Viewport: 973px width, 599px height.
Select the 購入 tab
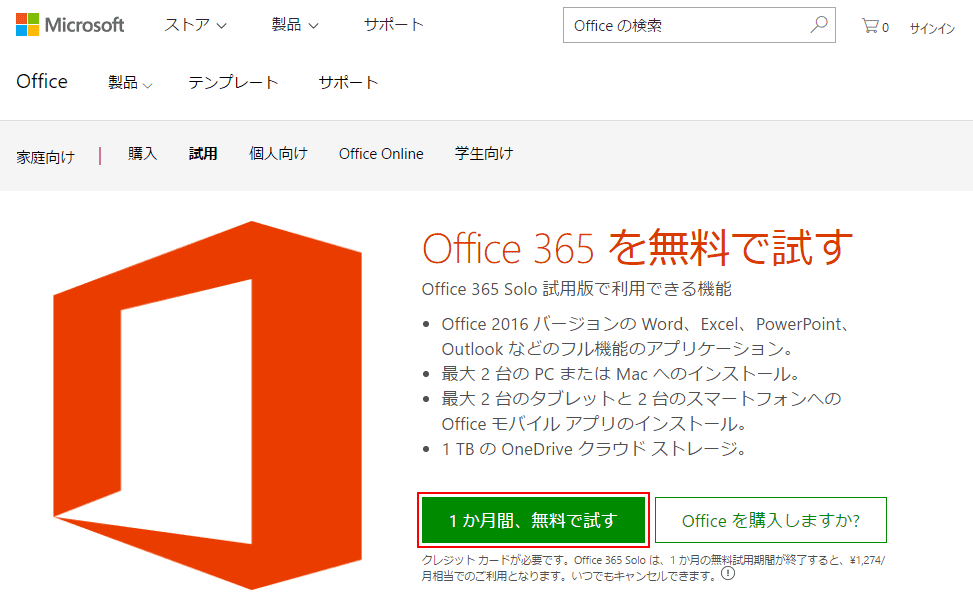[x=142, y=153]
